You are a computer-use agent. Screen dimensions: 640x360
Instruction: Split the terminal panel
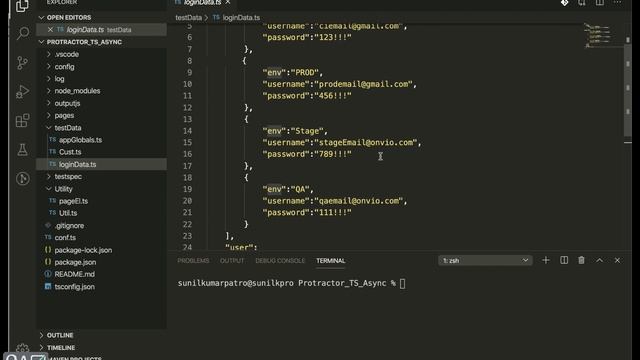coord(564,260)
